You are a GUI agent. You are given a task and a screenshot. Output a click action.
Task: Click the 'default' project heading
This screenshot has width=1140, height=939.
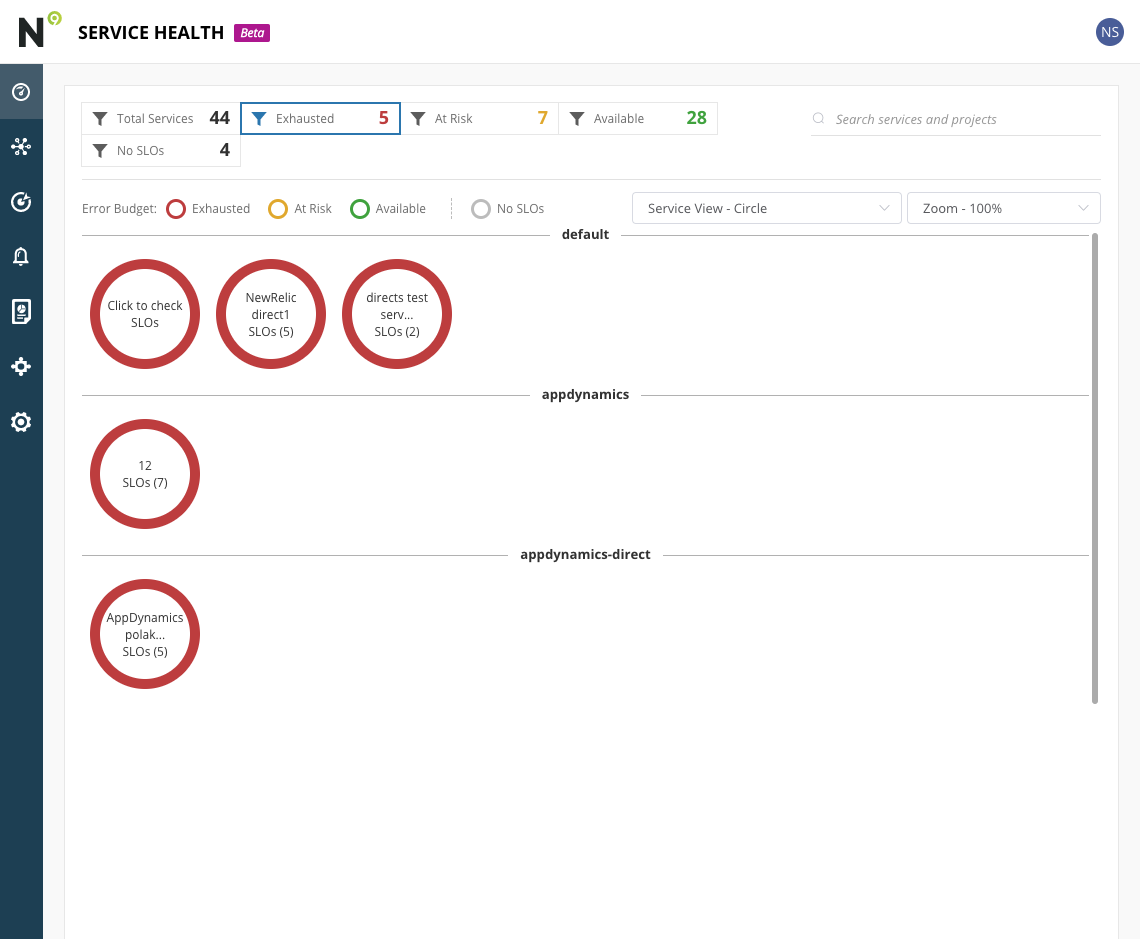(x=585, y=234)
